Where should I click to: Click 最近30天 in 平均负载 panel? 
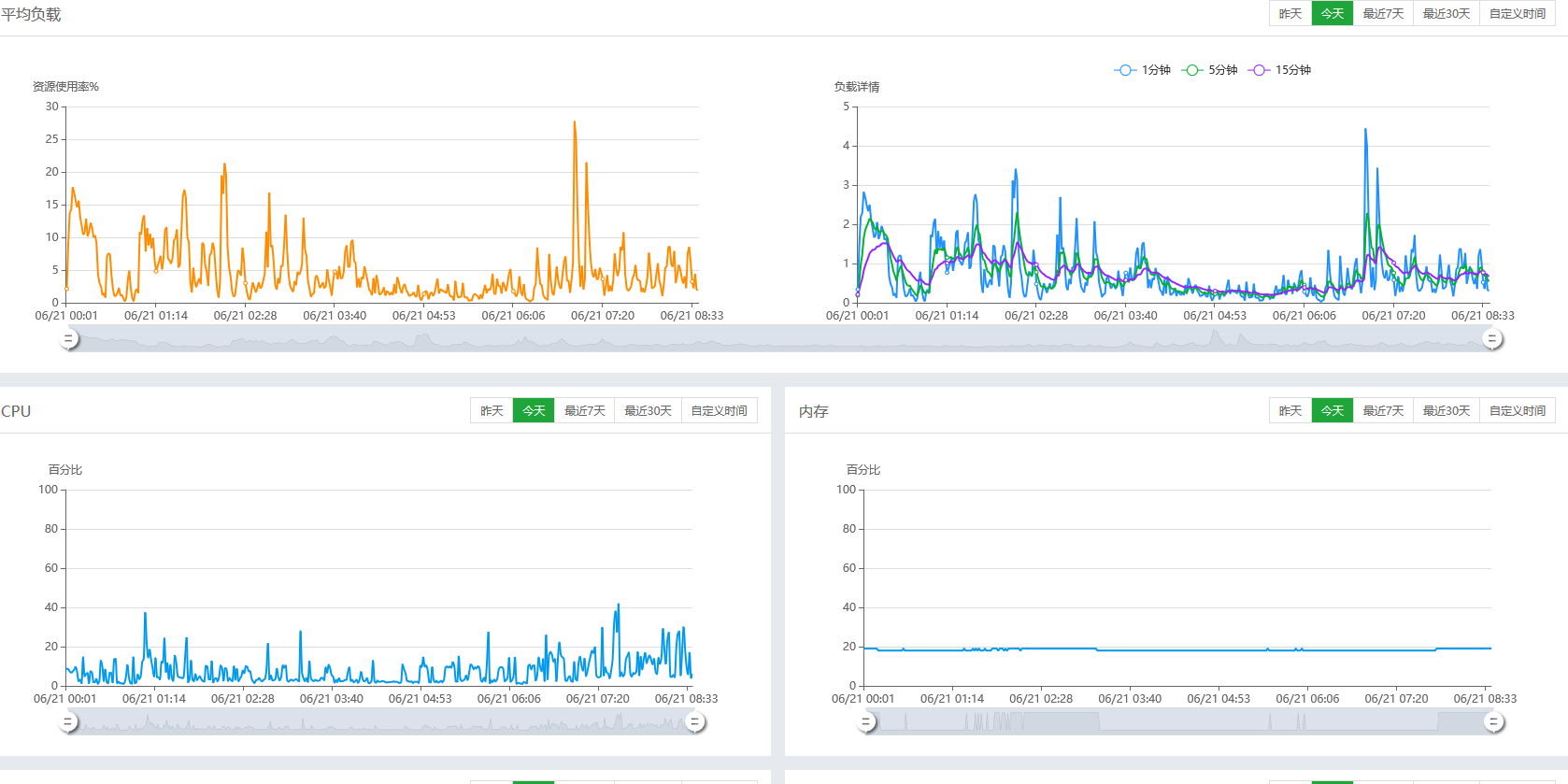pyautogui.click(x=1447, y=14)
